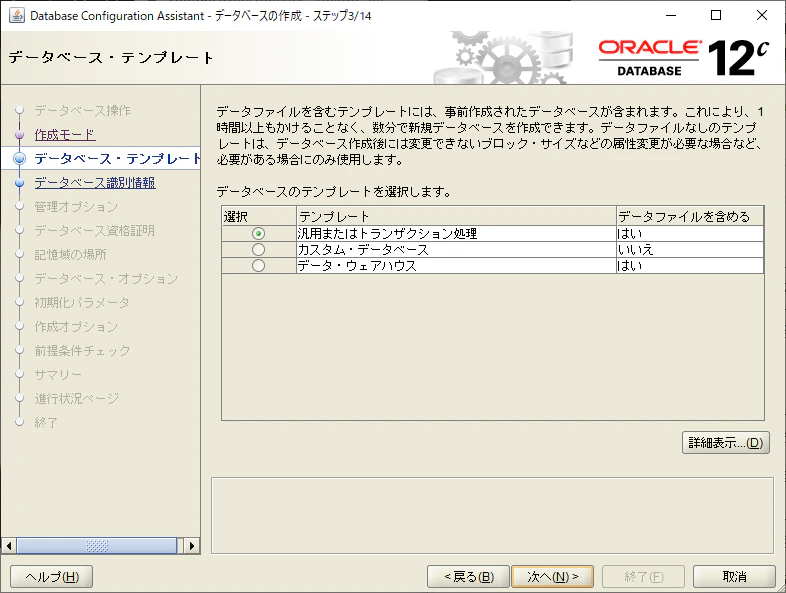
Task: Minimize the Database Configuration Assistant window
Action: (671, 16)
